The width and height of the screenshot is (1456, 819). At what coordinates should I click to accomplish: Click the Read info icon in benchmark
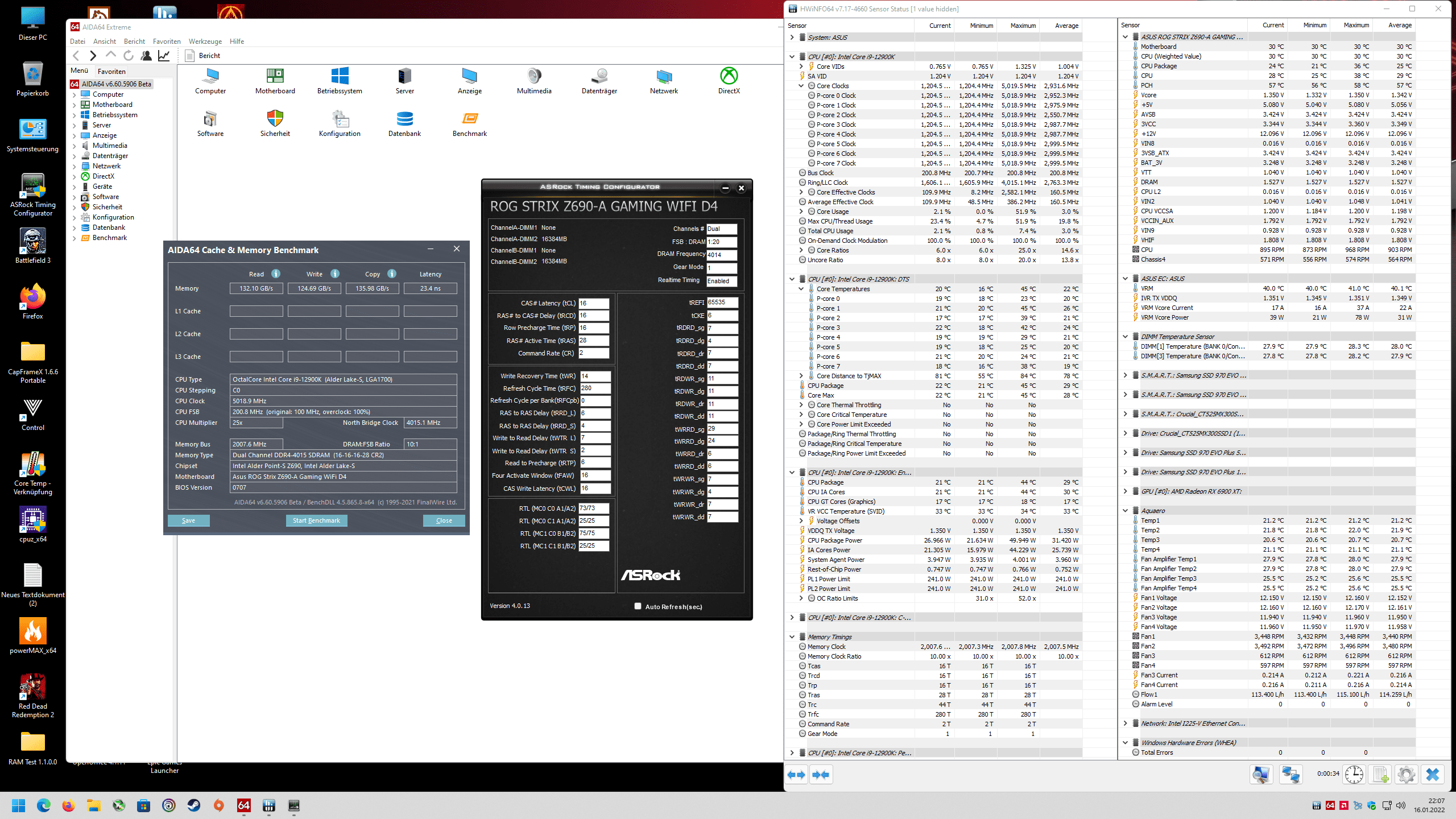pos(276,274)
